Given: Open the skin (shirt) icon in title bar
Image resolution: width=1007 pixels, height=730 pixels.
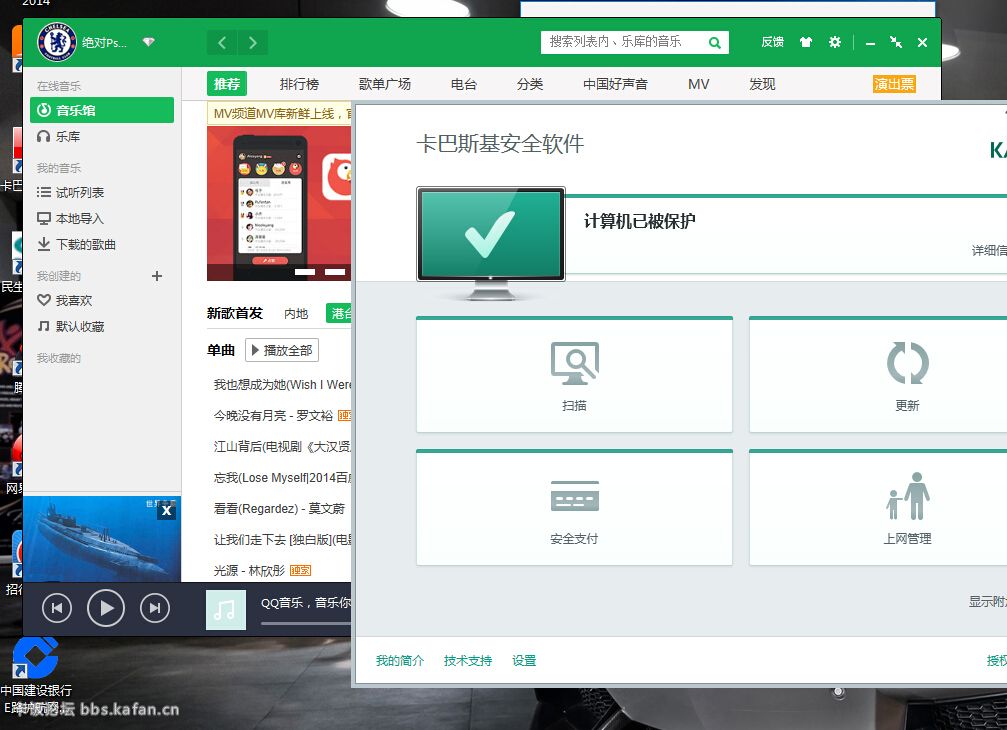Looking at the screenshot, I should [805, 42].
